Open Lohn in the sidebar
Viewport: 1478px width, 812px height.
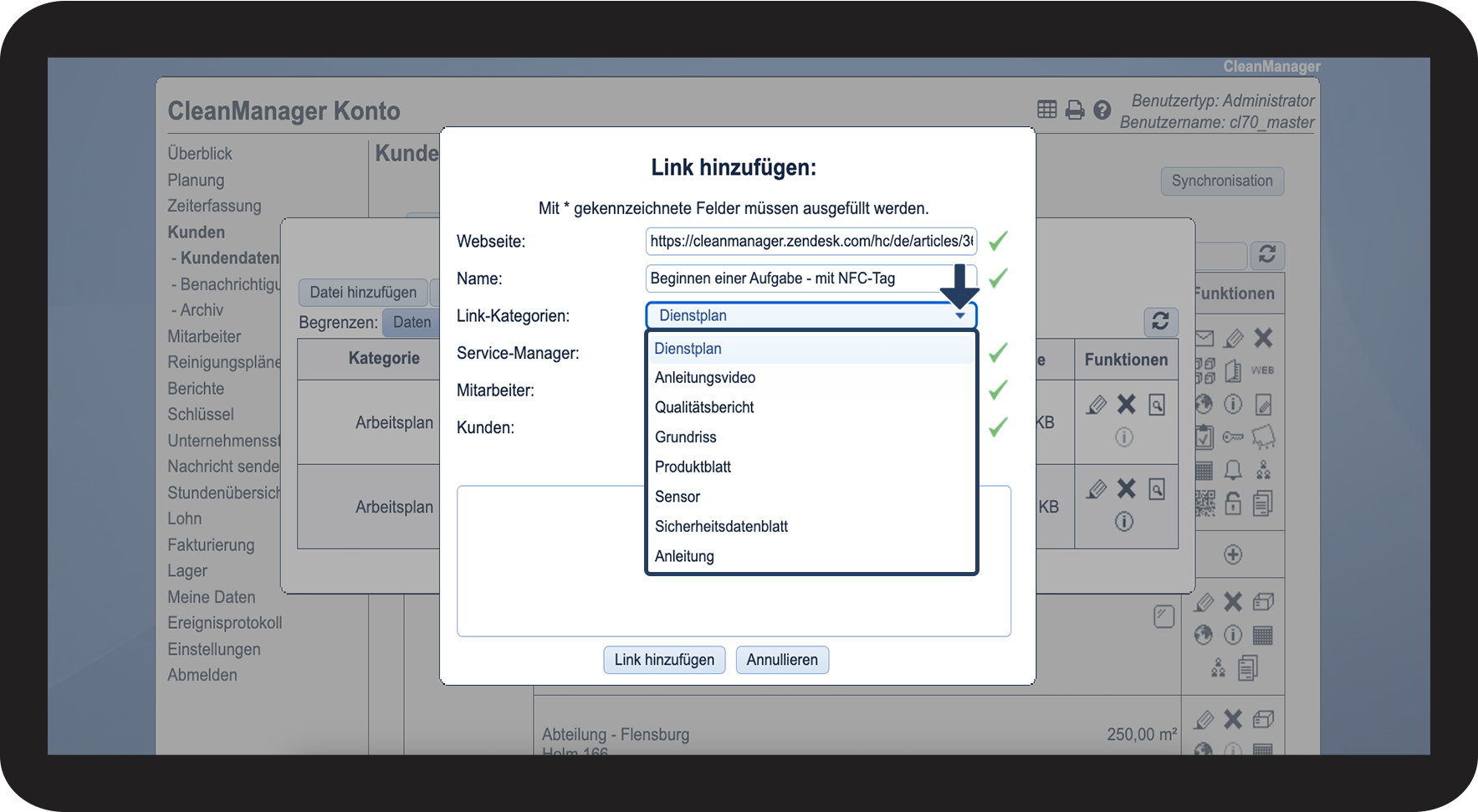[185, 518]
